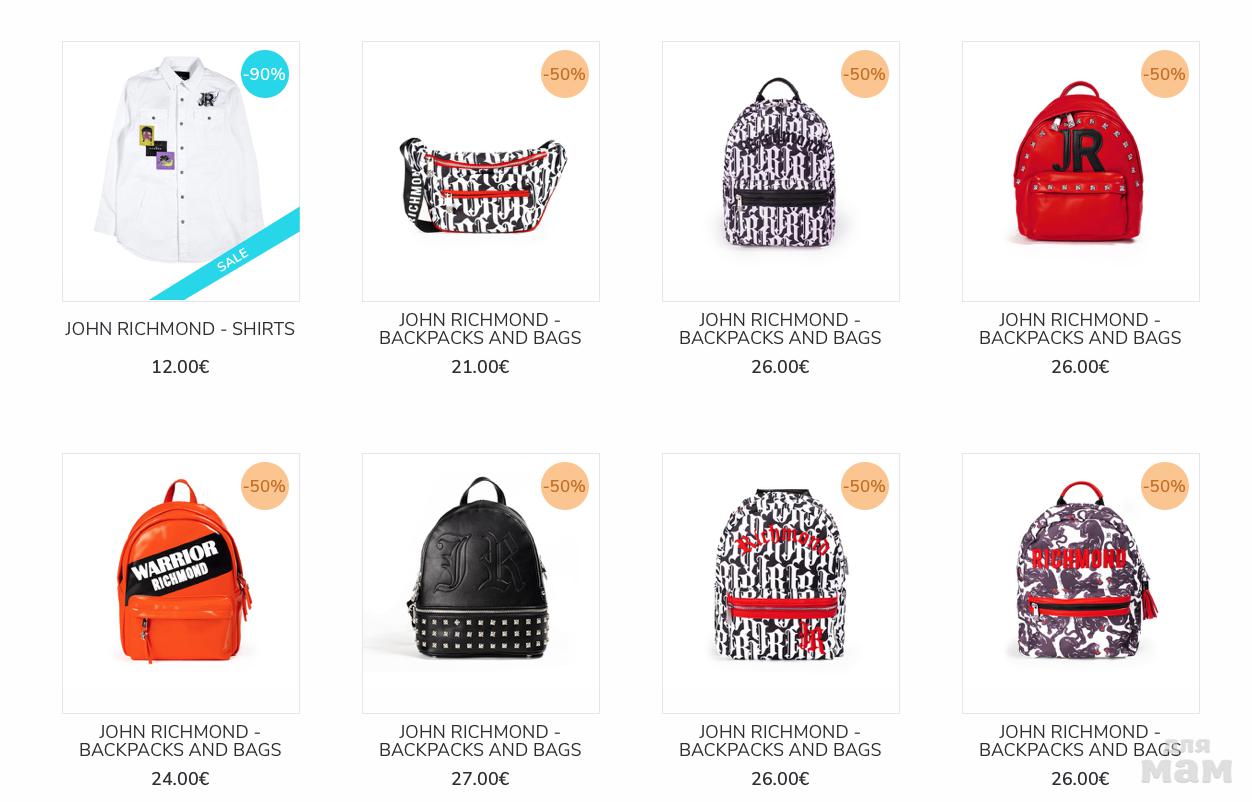Image resolution: width=1252 pixels, height=802 pixels.
Task: Click the -50% badge on the belt bag
Action: [x=565, y=74]
